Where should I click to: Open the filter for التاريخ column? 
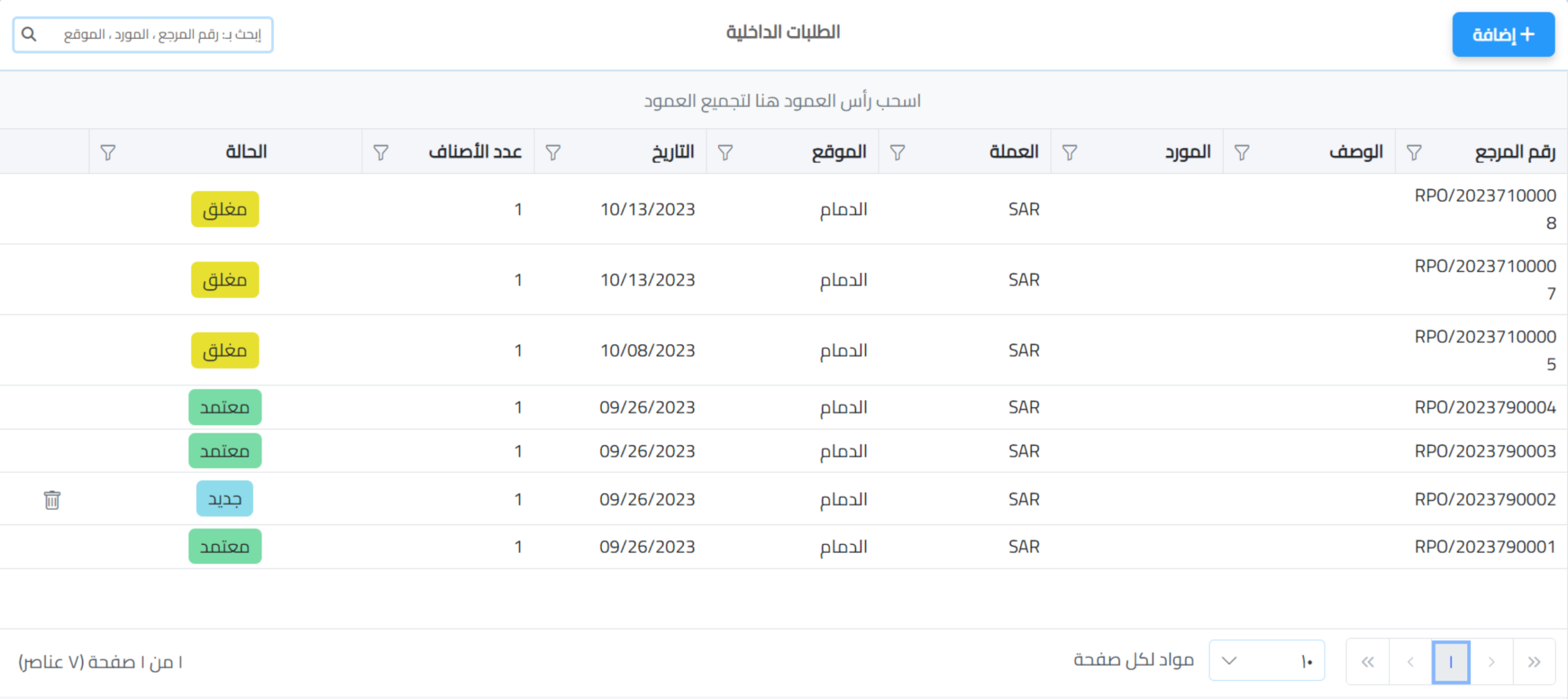[x=553, y=152]
